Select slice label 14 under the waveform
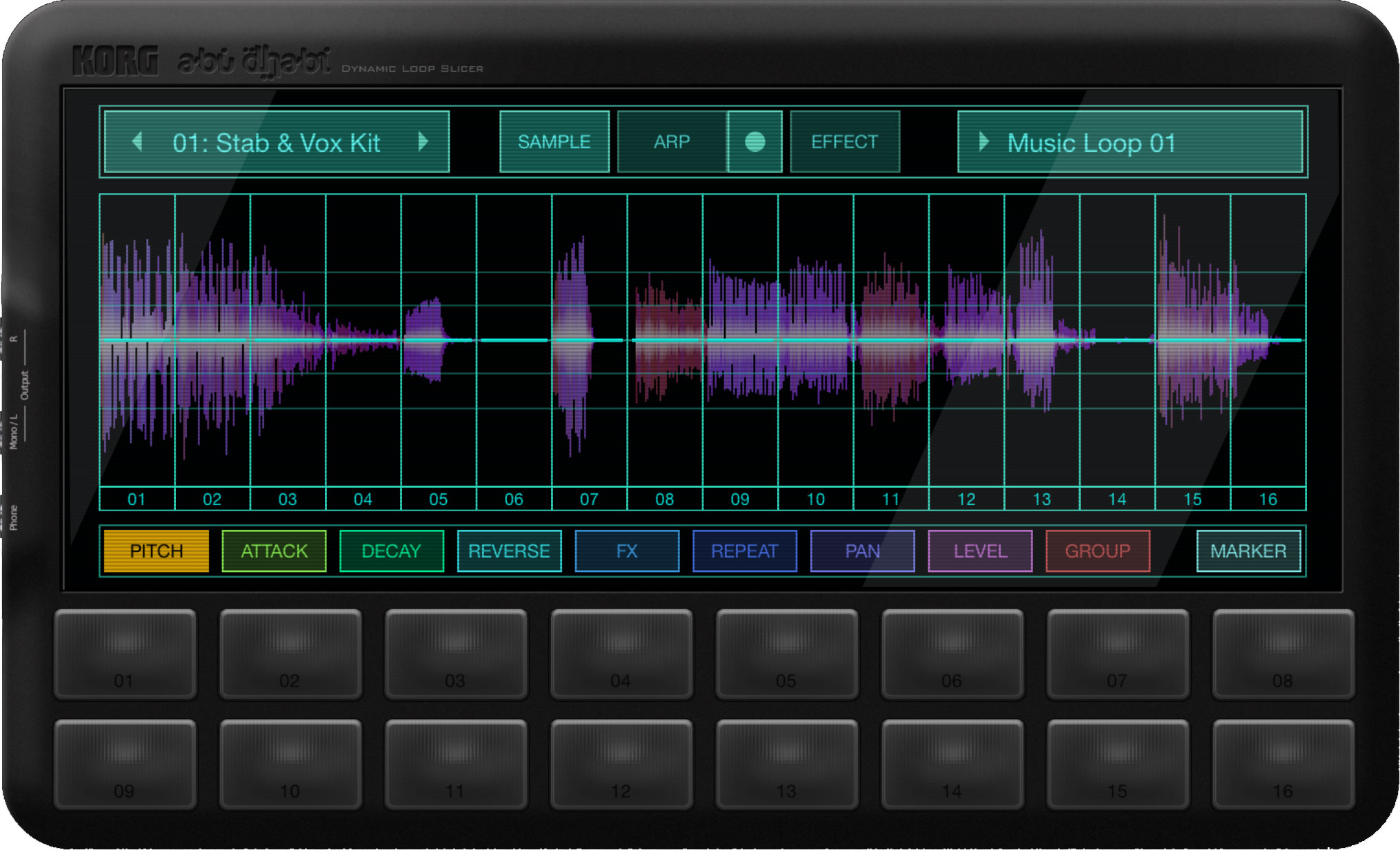This screenshot has height=850, width=1400. pos(1117,499)
